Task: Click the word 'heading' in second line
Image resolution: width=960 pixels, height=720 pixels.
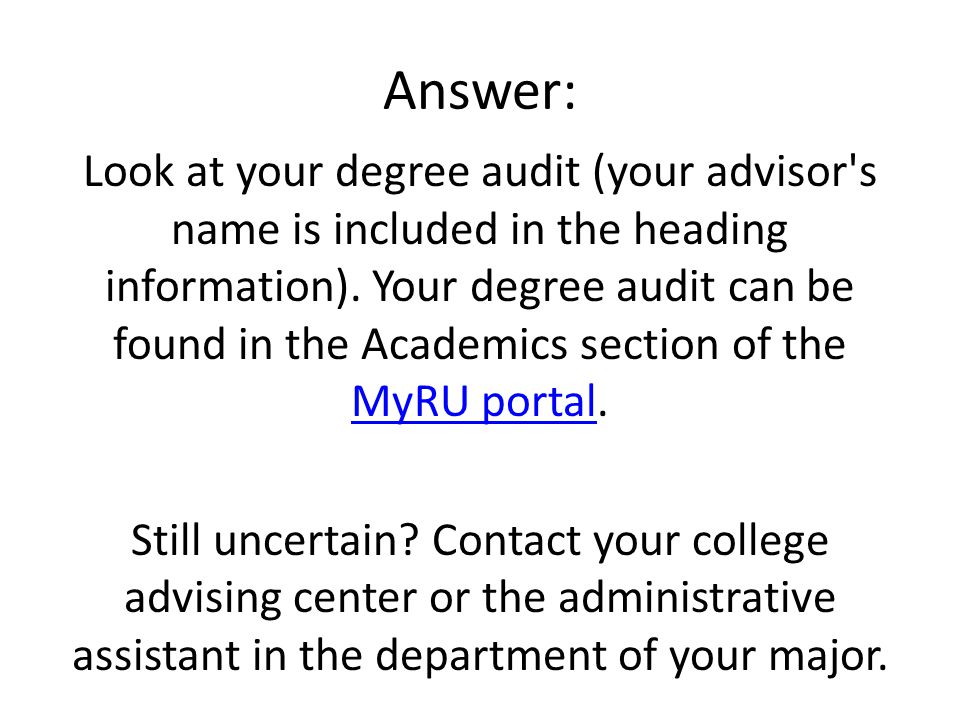Action: click(710, 231)
